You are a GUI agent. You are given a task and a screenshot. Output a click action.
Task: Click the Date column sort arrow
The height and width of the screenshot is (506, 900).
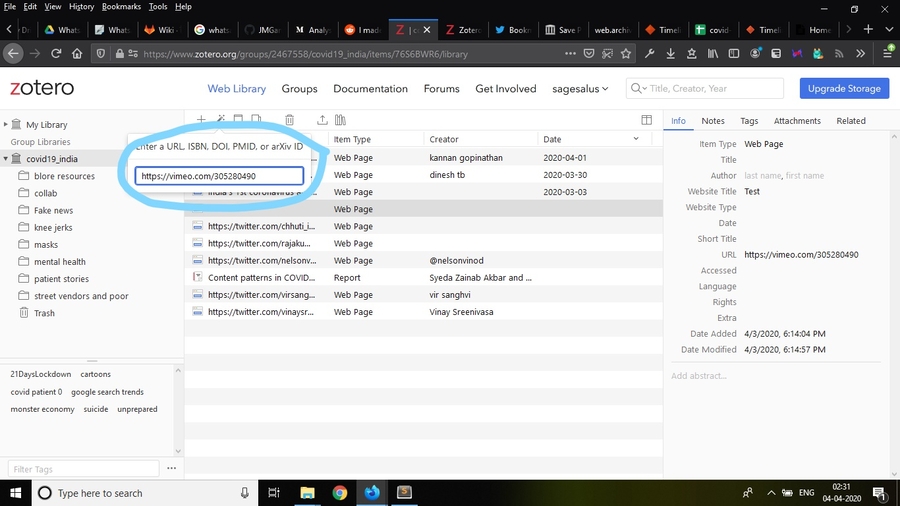[635, 139]
